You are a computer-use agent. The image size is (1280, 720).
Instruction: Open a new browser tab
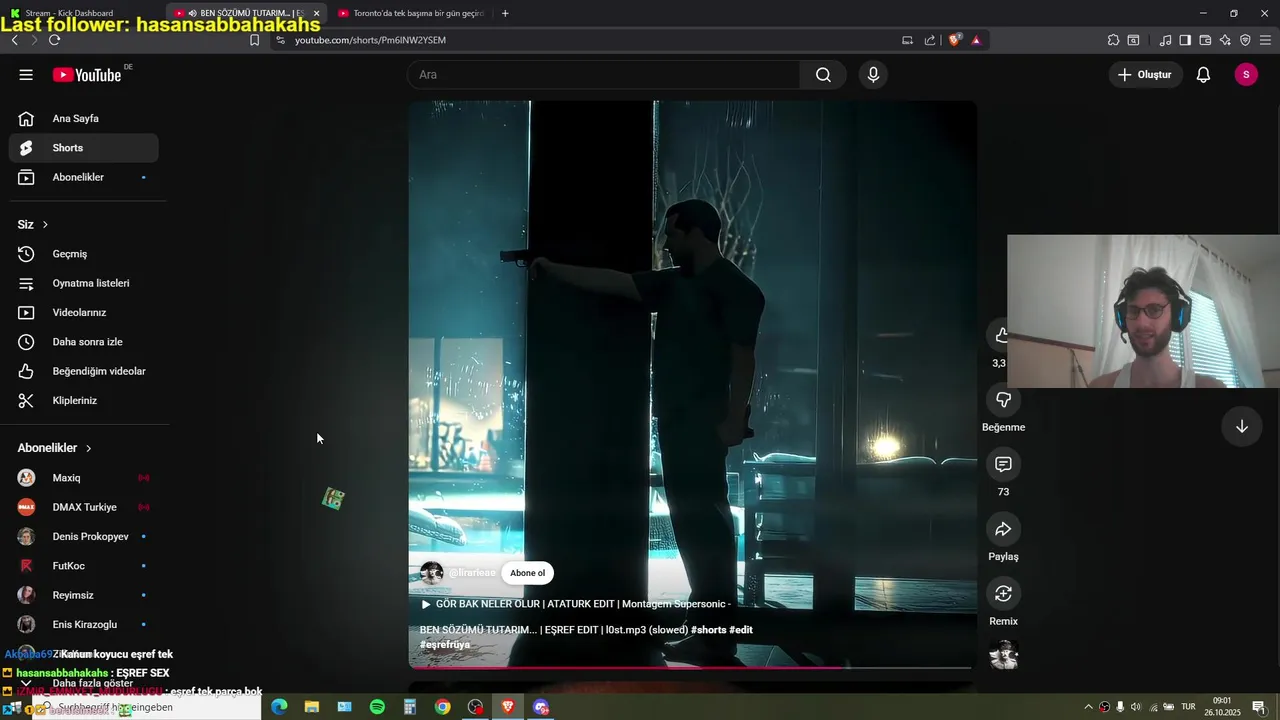point(505,13)
